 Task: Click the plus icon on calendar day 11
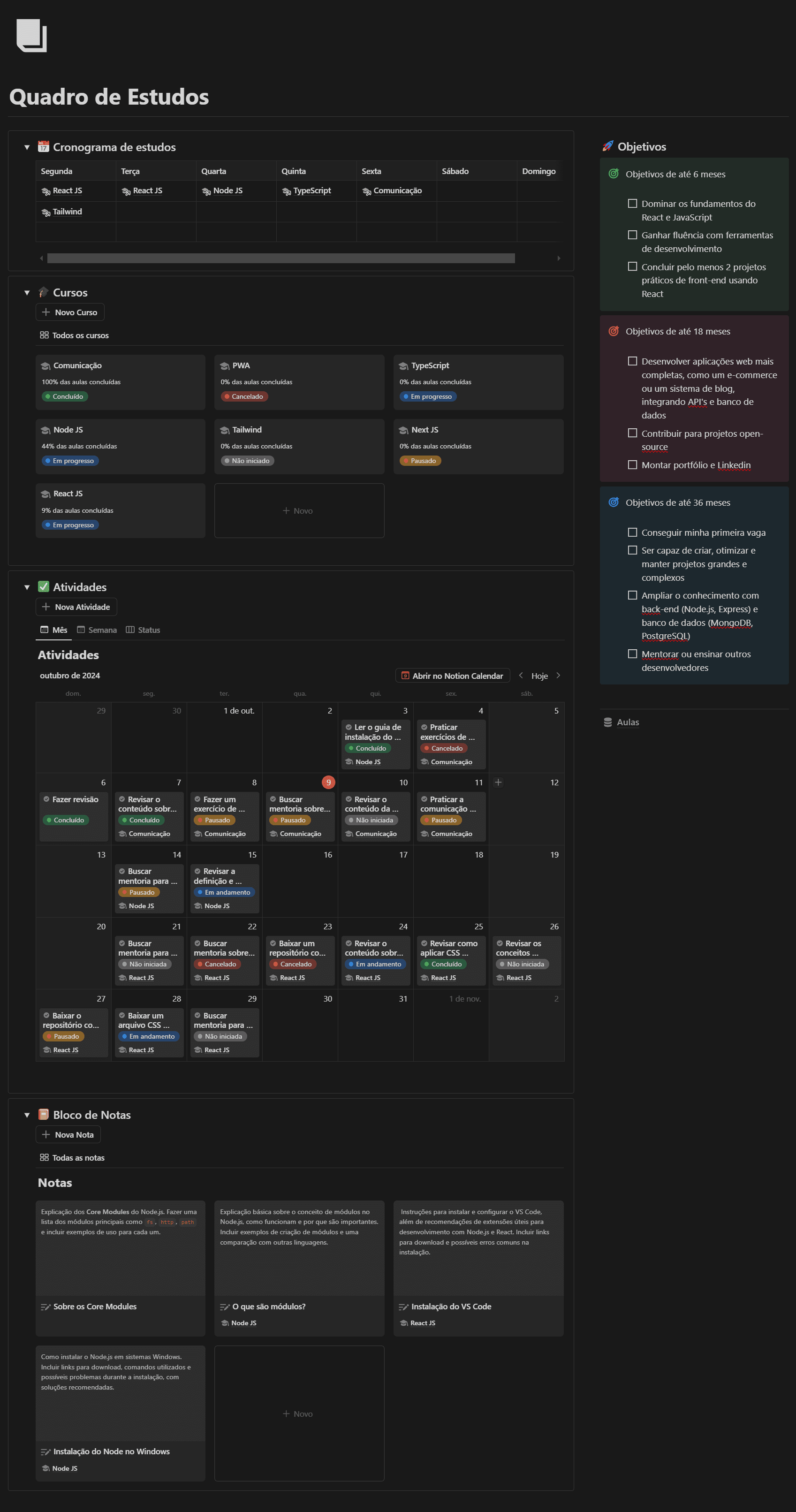[x=498, y=782]
